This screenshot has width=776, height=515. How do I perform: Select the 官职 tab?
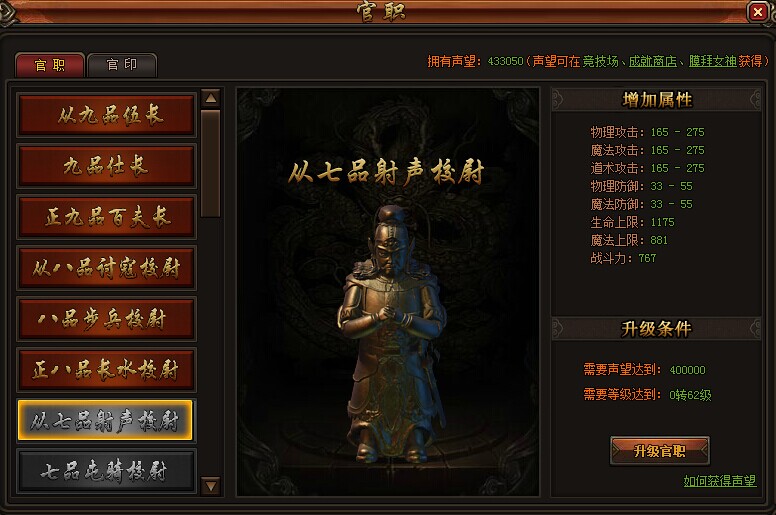click(x=50, y=65)
